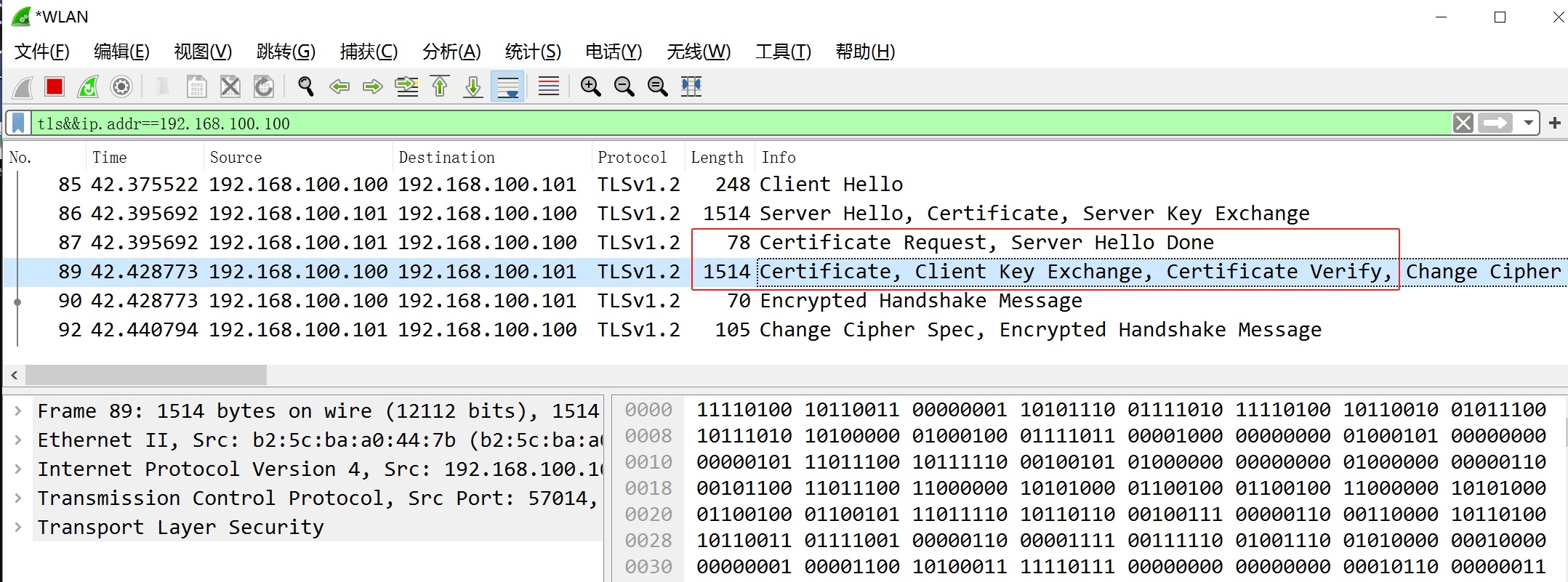The height and width of the screenshot is (582, 1568).
Task: Open the 编辑(E) menu
Action: [x=121, y=52]
